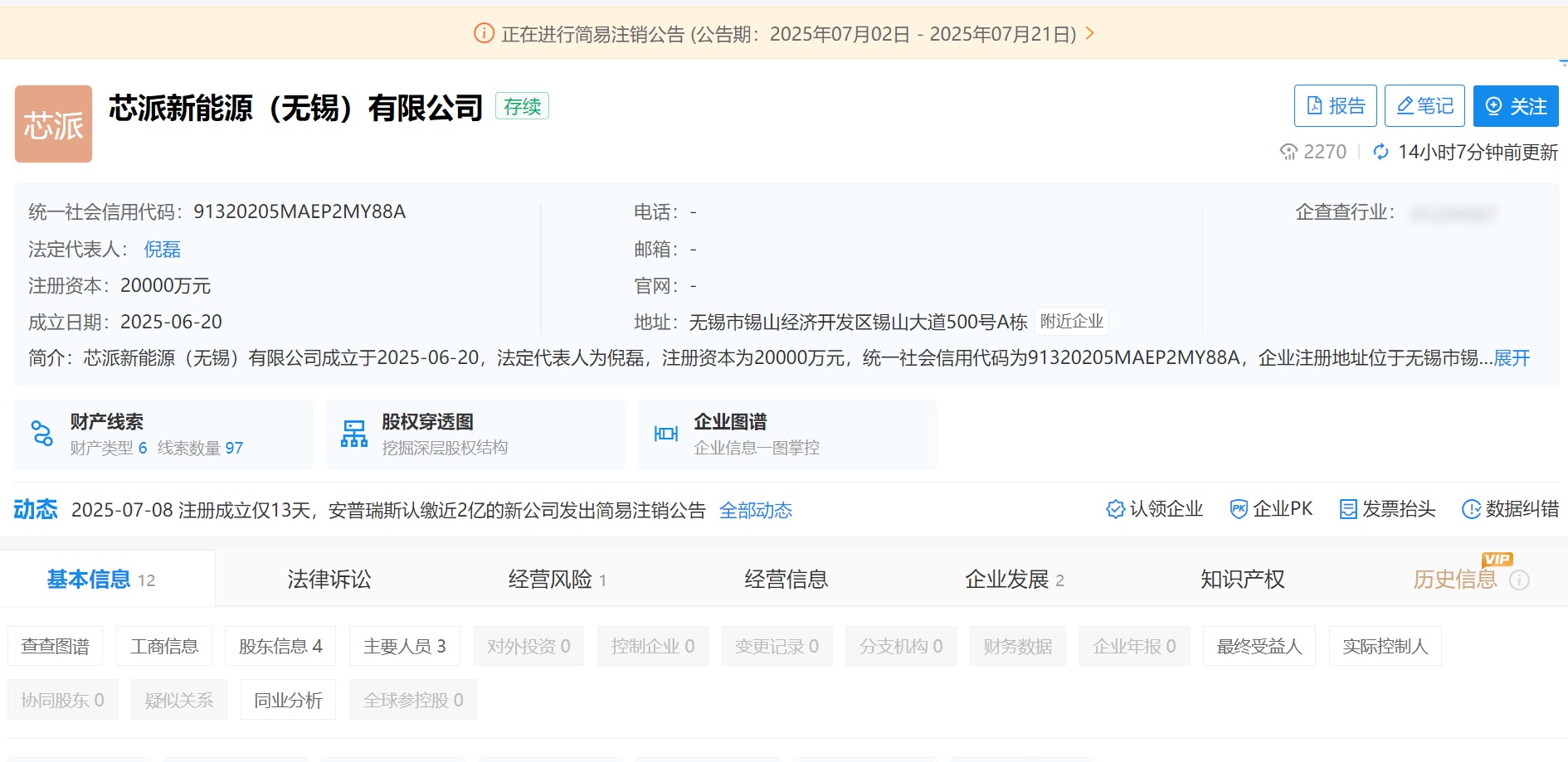1568x762 pixels.
Task: Select the 财务数据 sub-tab
Action: coord(1018,646)
